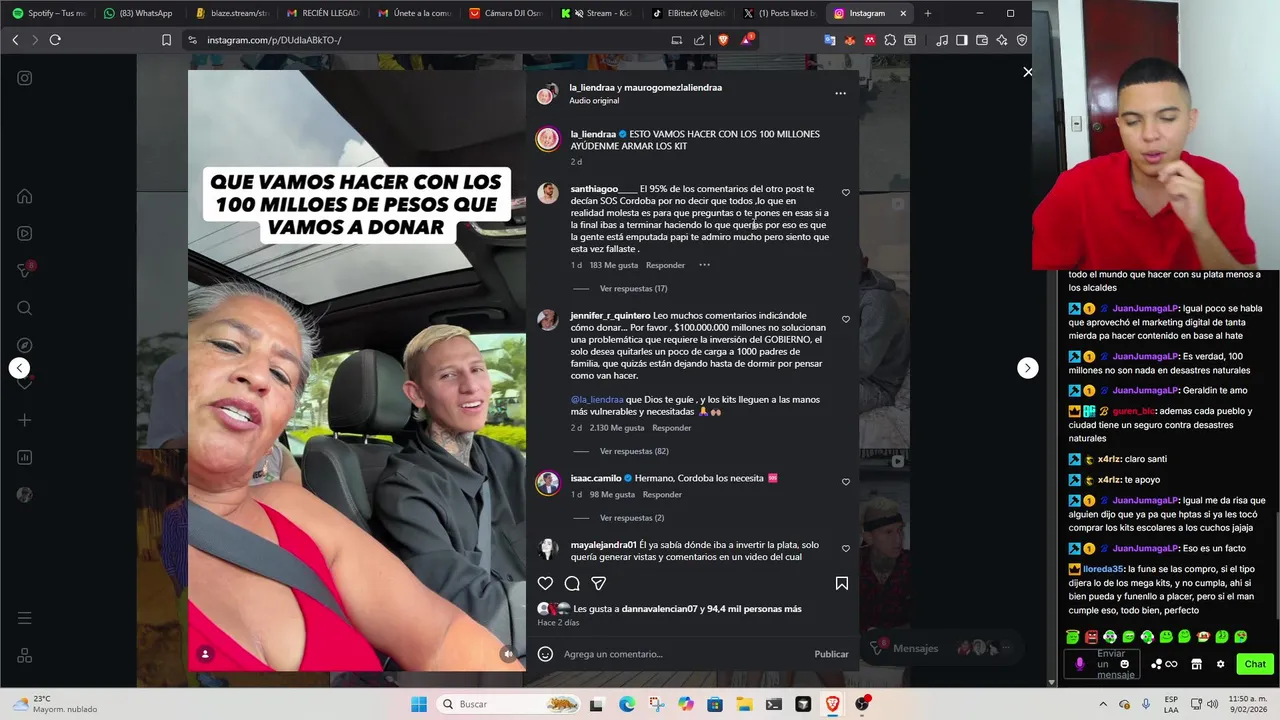Toggle microphone icon in chat input
This screenshot has width=1280, height=720.
(1079, 664)
